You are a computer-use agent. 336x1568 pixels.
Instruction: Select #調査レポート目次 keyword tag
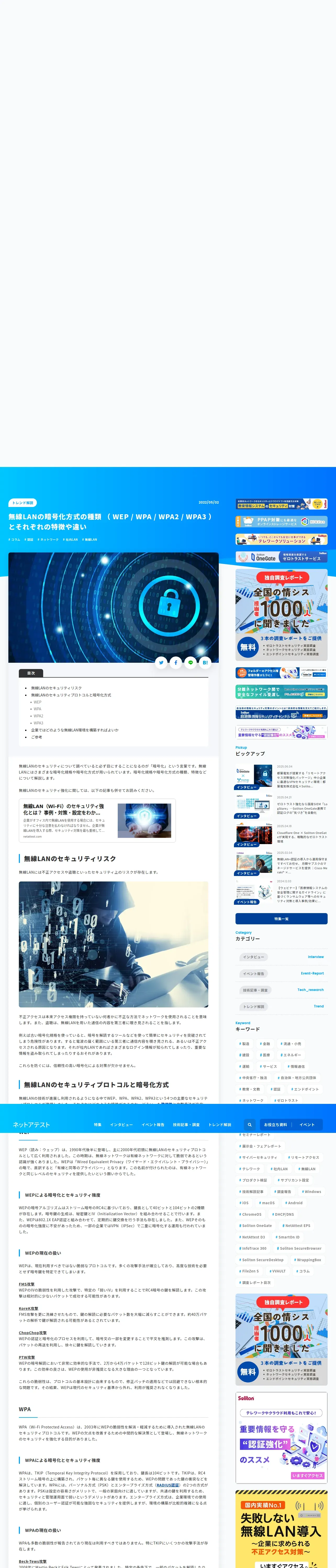(x=255, y=1283)
